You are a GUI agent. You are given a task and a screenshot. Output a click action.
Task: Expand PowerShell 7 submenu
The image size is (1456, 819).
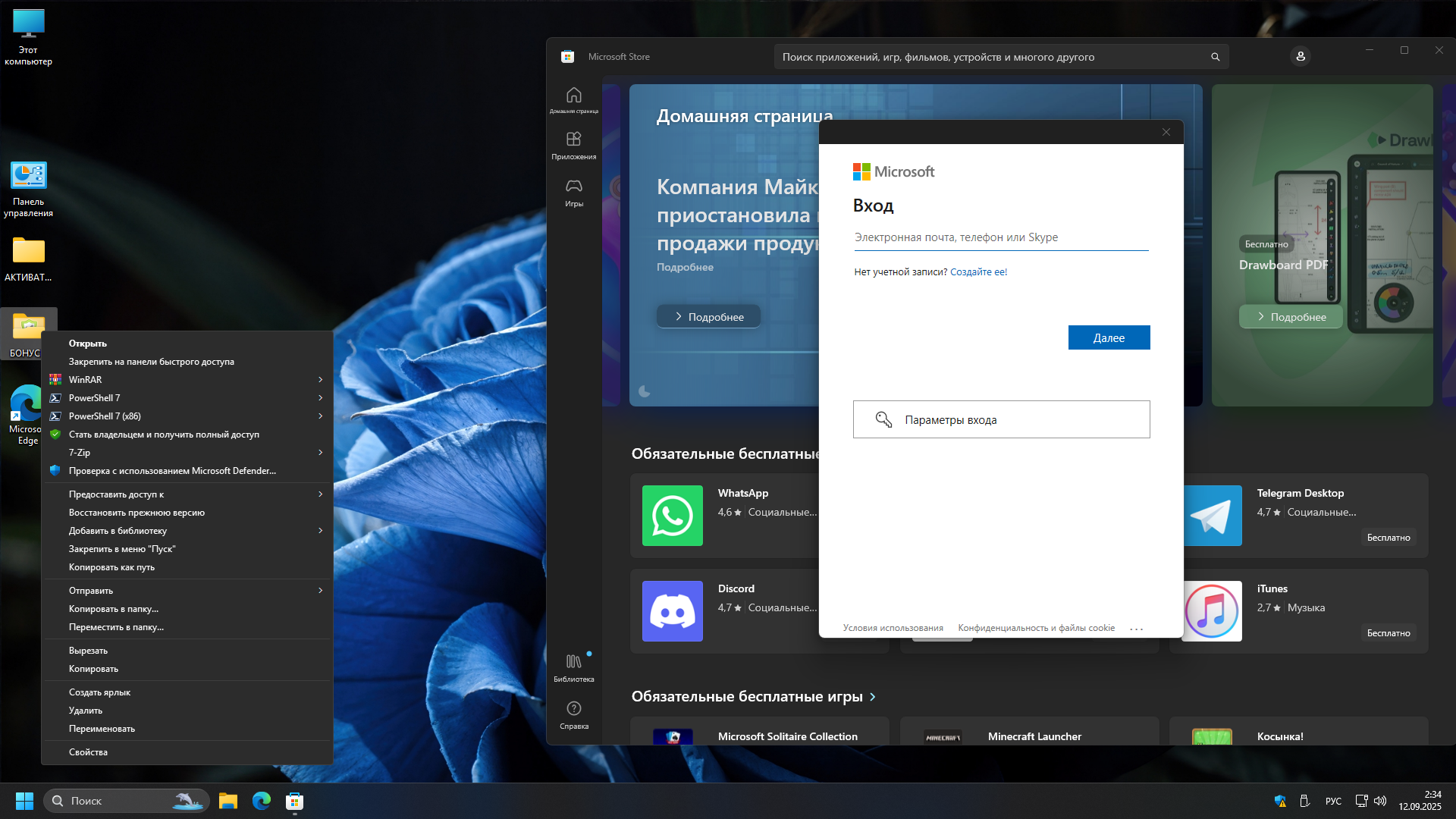coord(187,398)
